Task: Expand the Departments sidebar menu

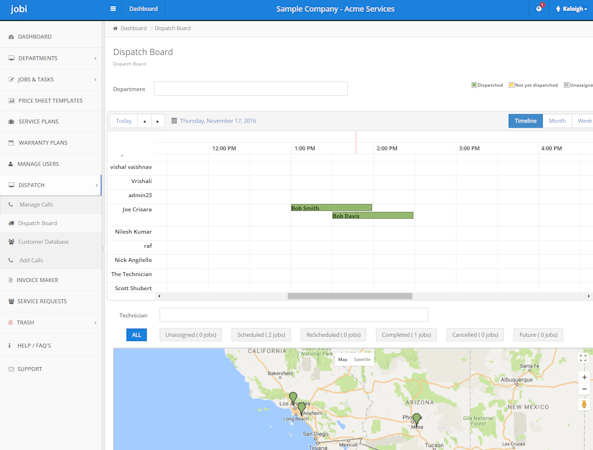Action: (51, 58)
